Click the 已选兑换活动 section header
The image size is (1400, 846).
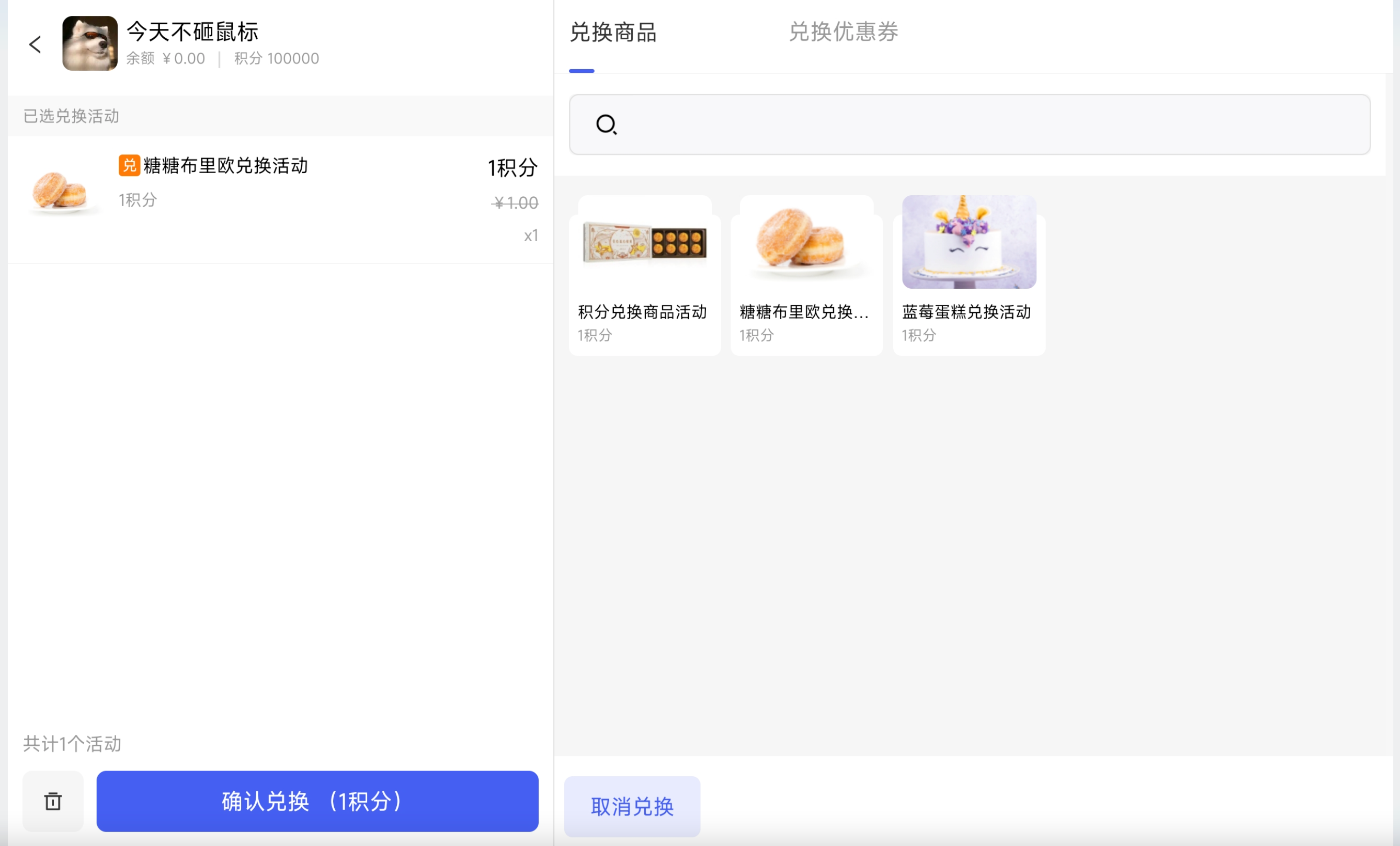pos(71,116)
